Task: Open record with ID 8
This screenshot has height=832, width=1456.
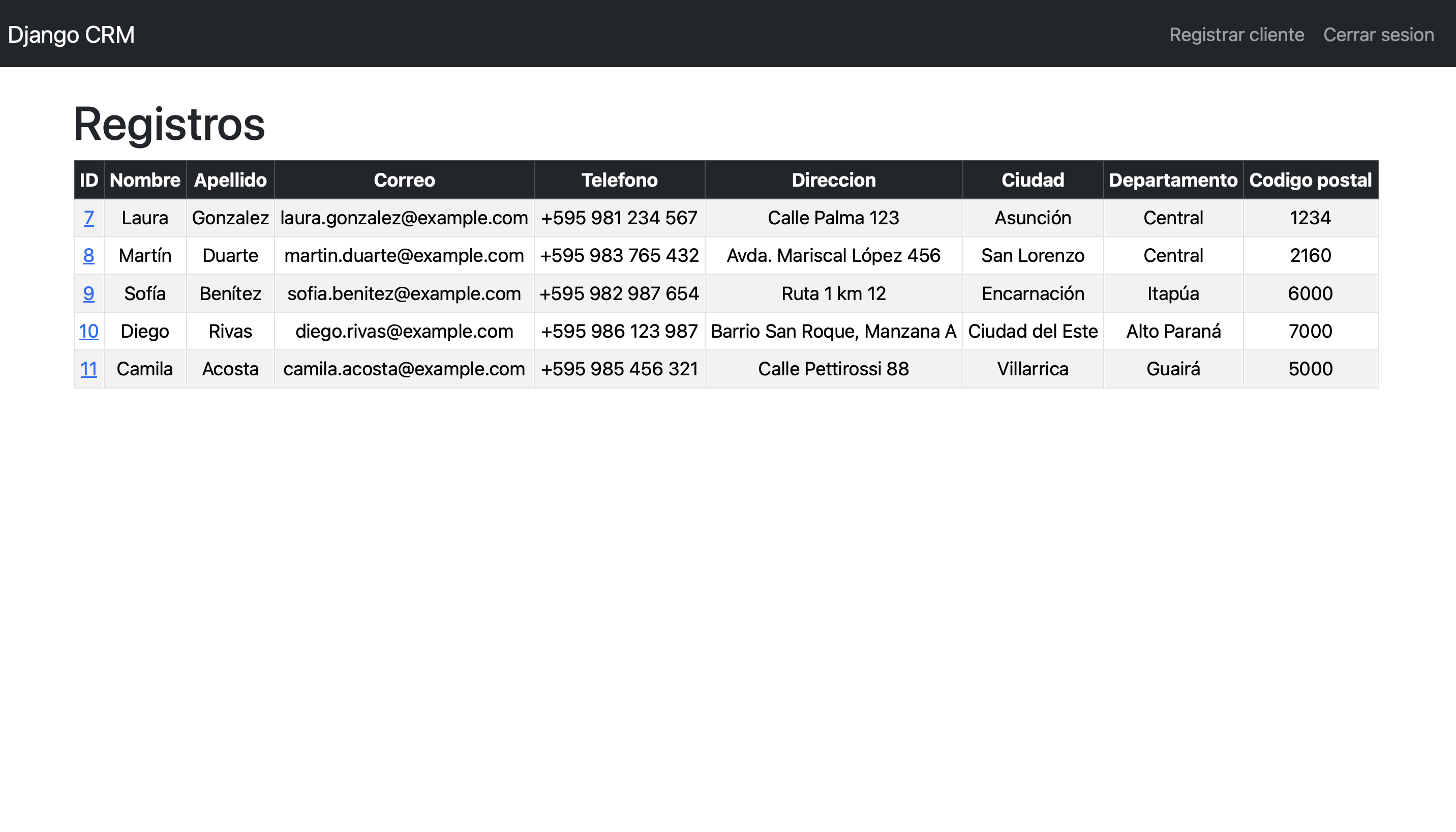Action: 88,255
